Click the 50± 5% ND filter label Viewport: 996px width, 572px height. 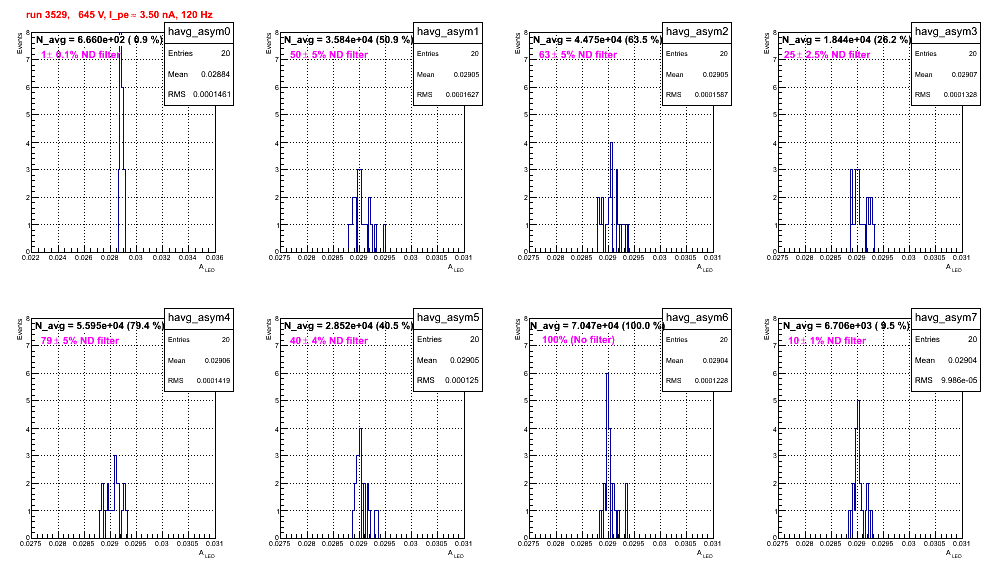click(x=329, y=55)
